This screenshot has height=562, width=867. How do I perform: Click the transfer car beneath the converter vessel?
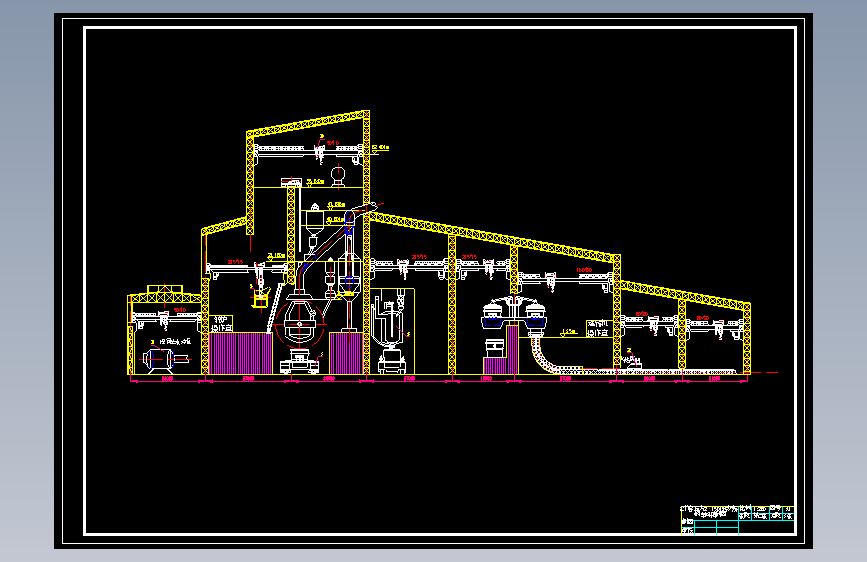(x=300, y=362)
